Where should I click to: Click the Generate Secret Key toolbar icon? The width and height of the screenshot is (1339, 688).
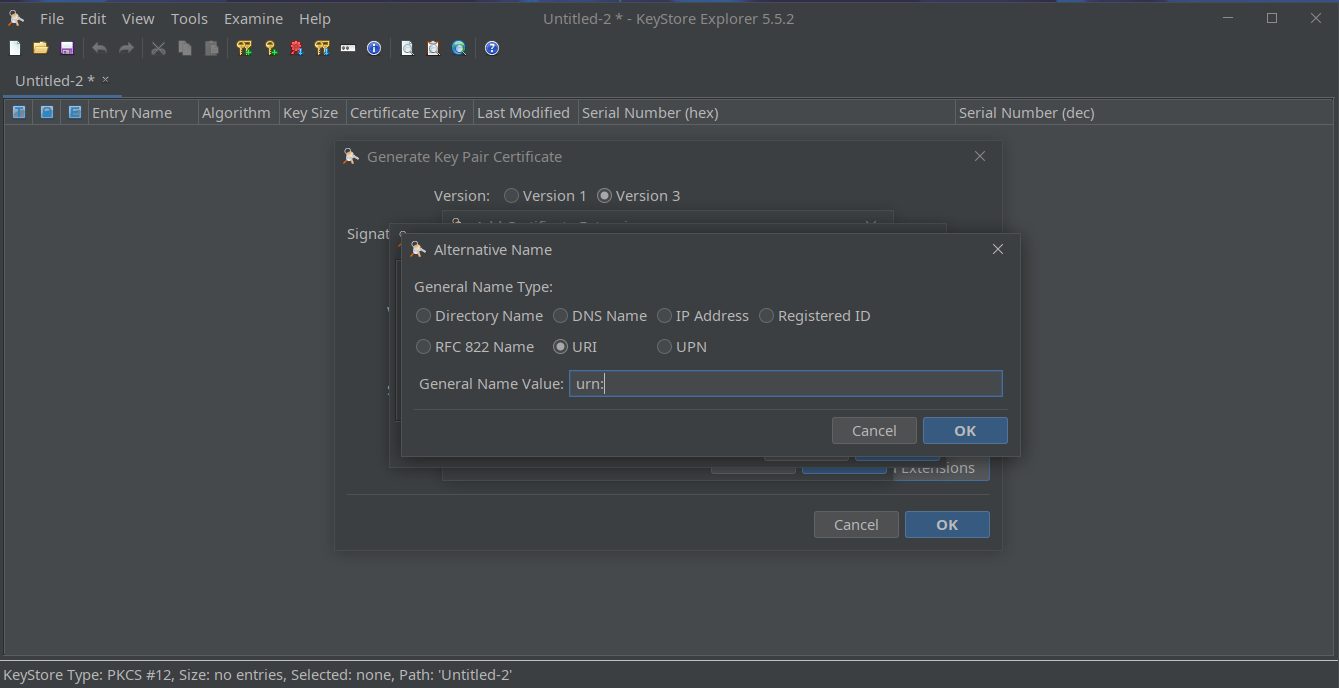pos(270,48)
